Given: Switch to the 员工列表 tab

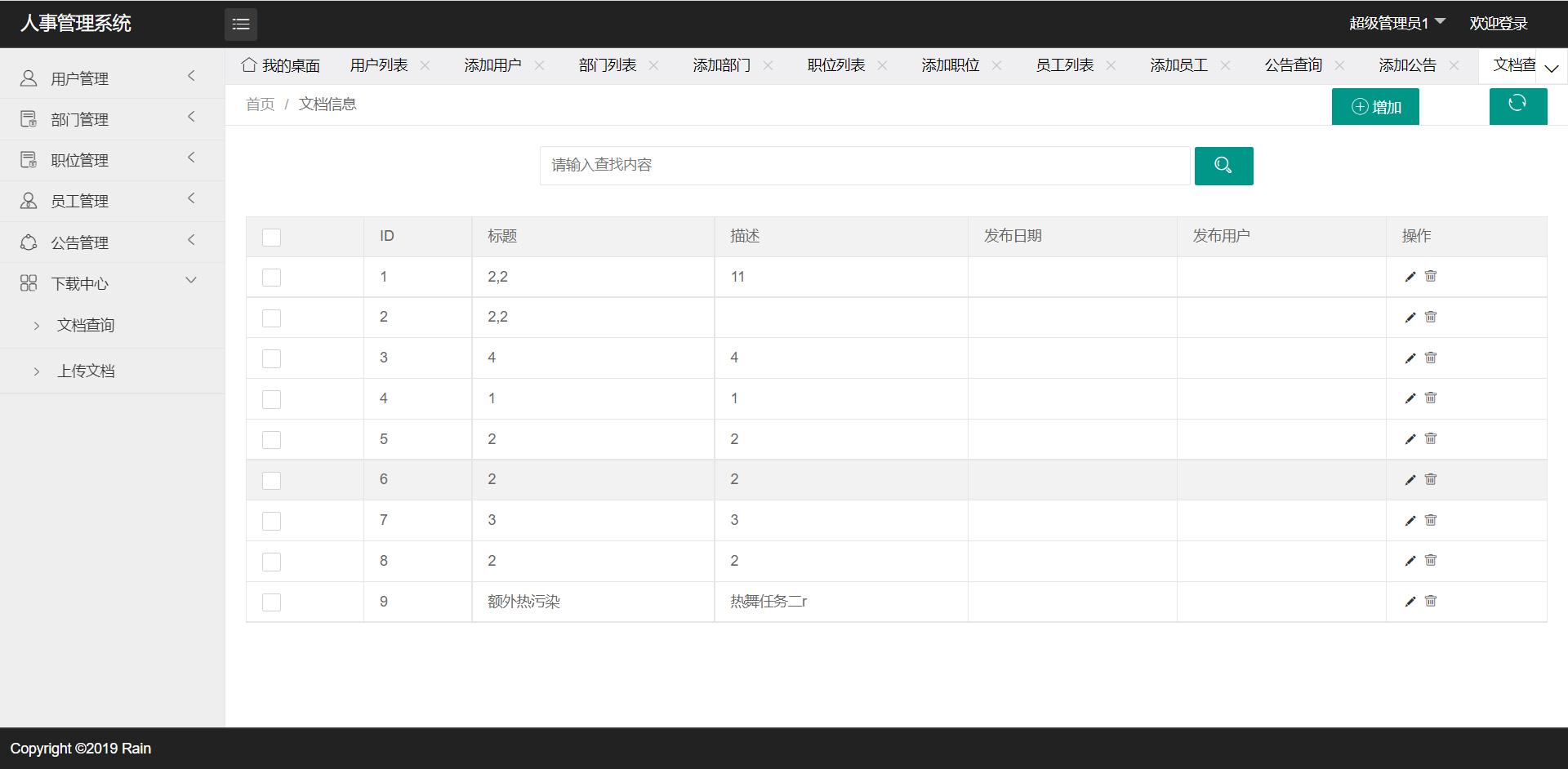Looking at the screenshot, I should click(x=1064, y=65).
